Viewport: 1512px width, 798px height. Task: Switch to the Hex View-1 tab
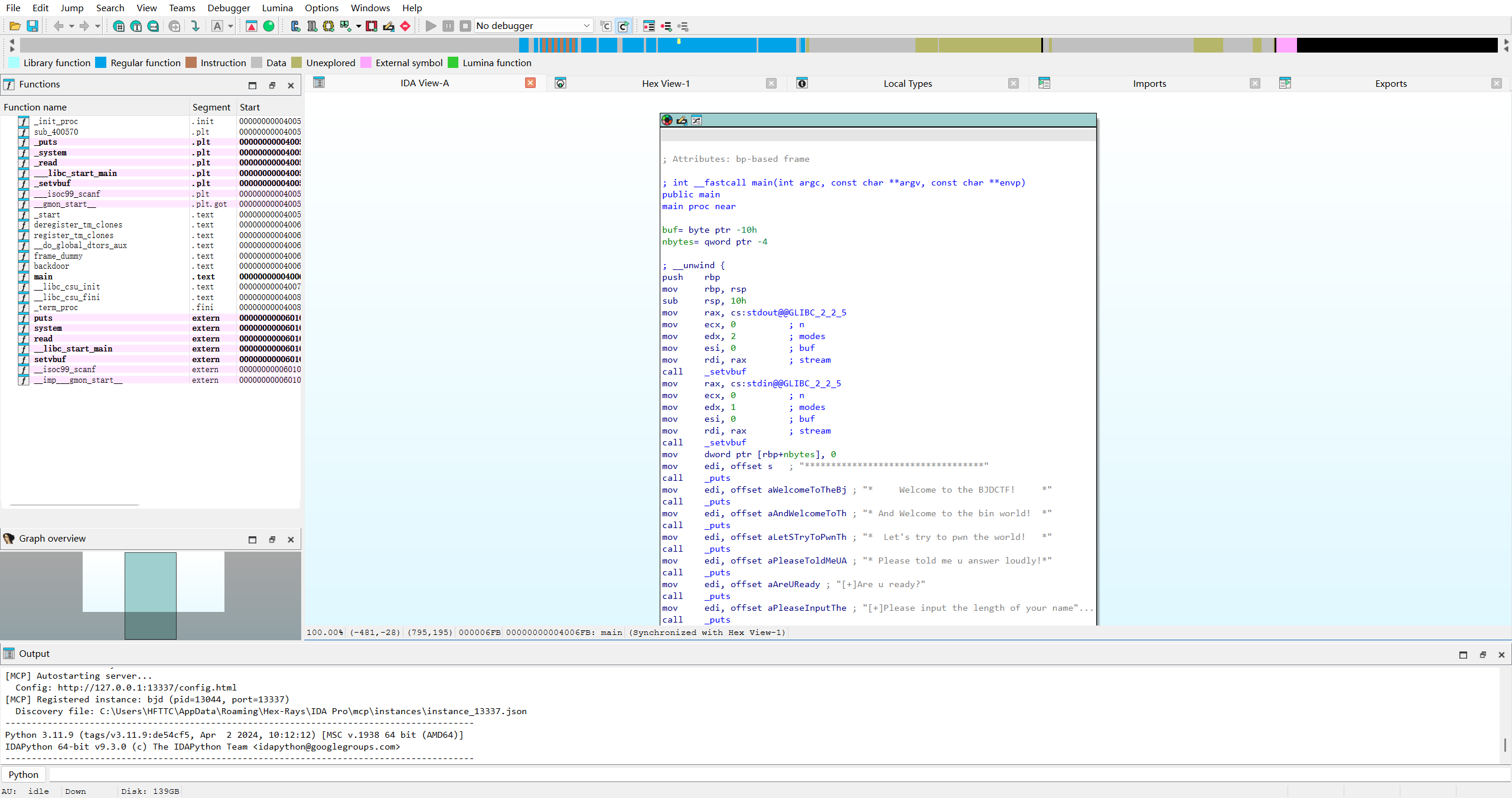tap(666, 83)
